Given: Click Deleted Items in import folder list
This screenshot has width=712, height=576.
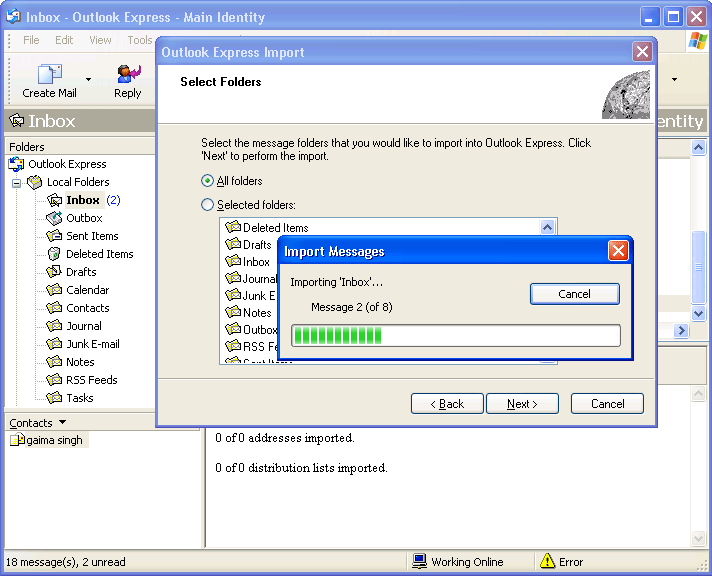Looking at the screenshot, I should coord(267,227).
